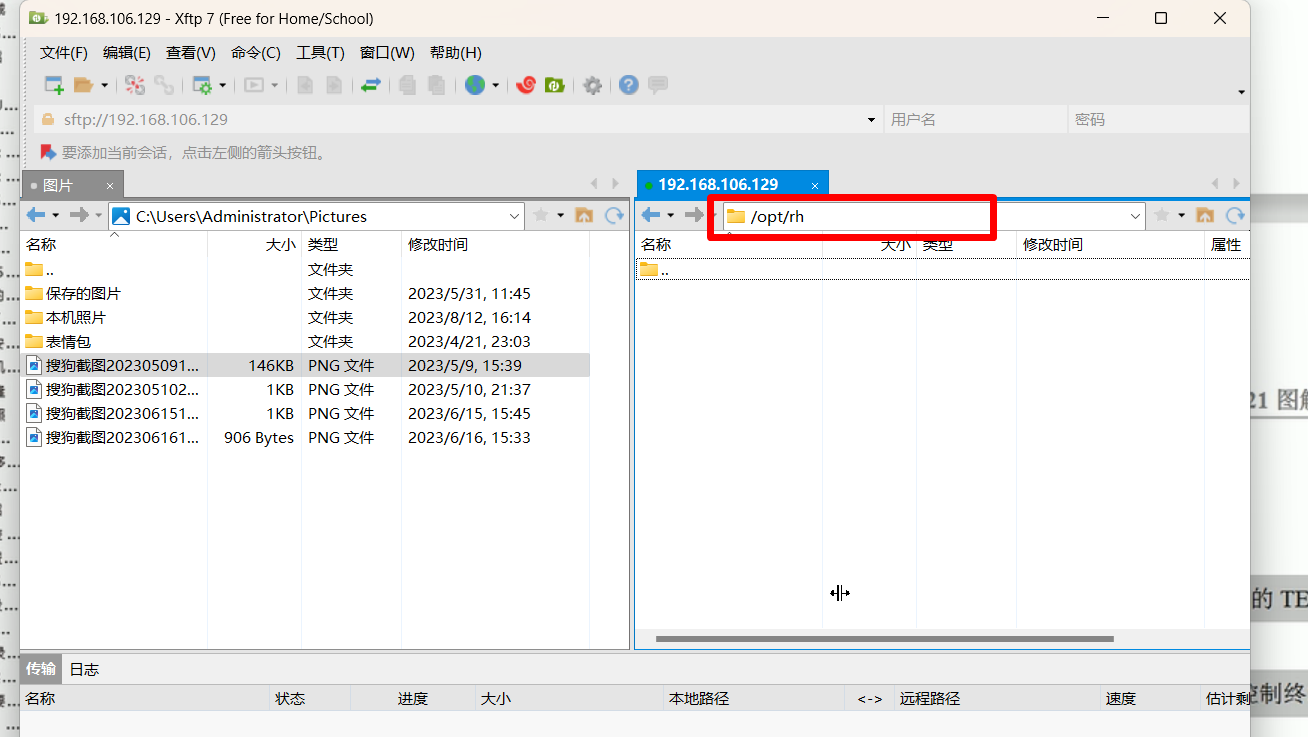
Task: Expand the session properties dropdown arrow
Action: tap(222, 86)
